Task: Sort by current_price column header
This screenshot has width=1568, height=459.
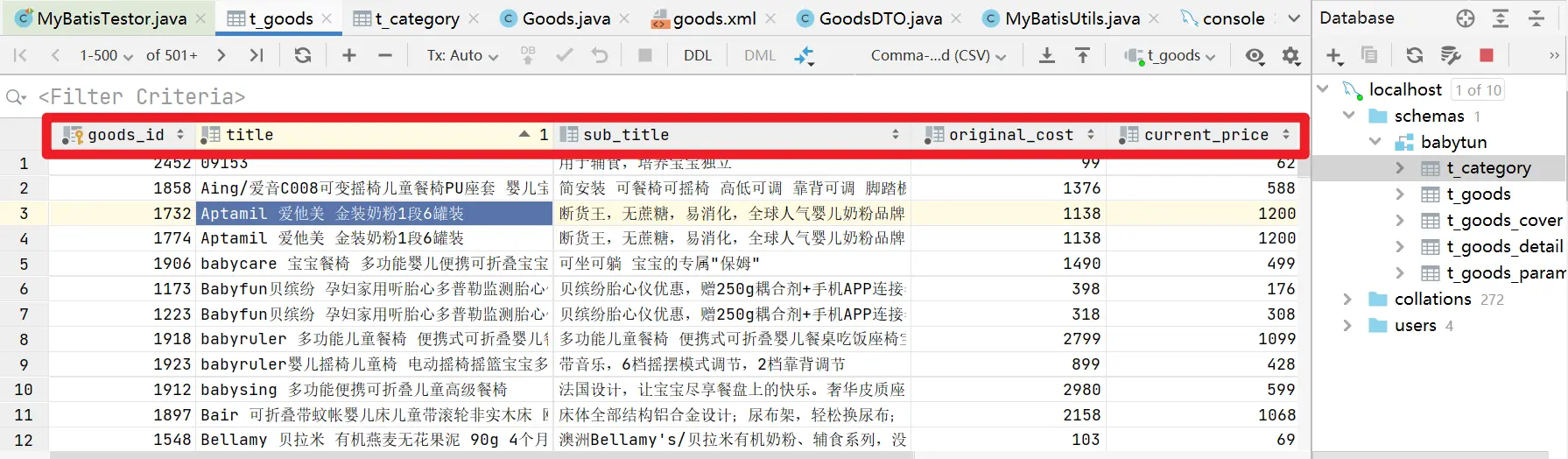Action: coord(1205,135)
